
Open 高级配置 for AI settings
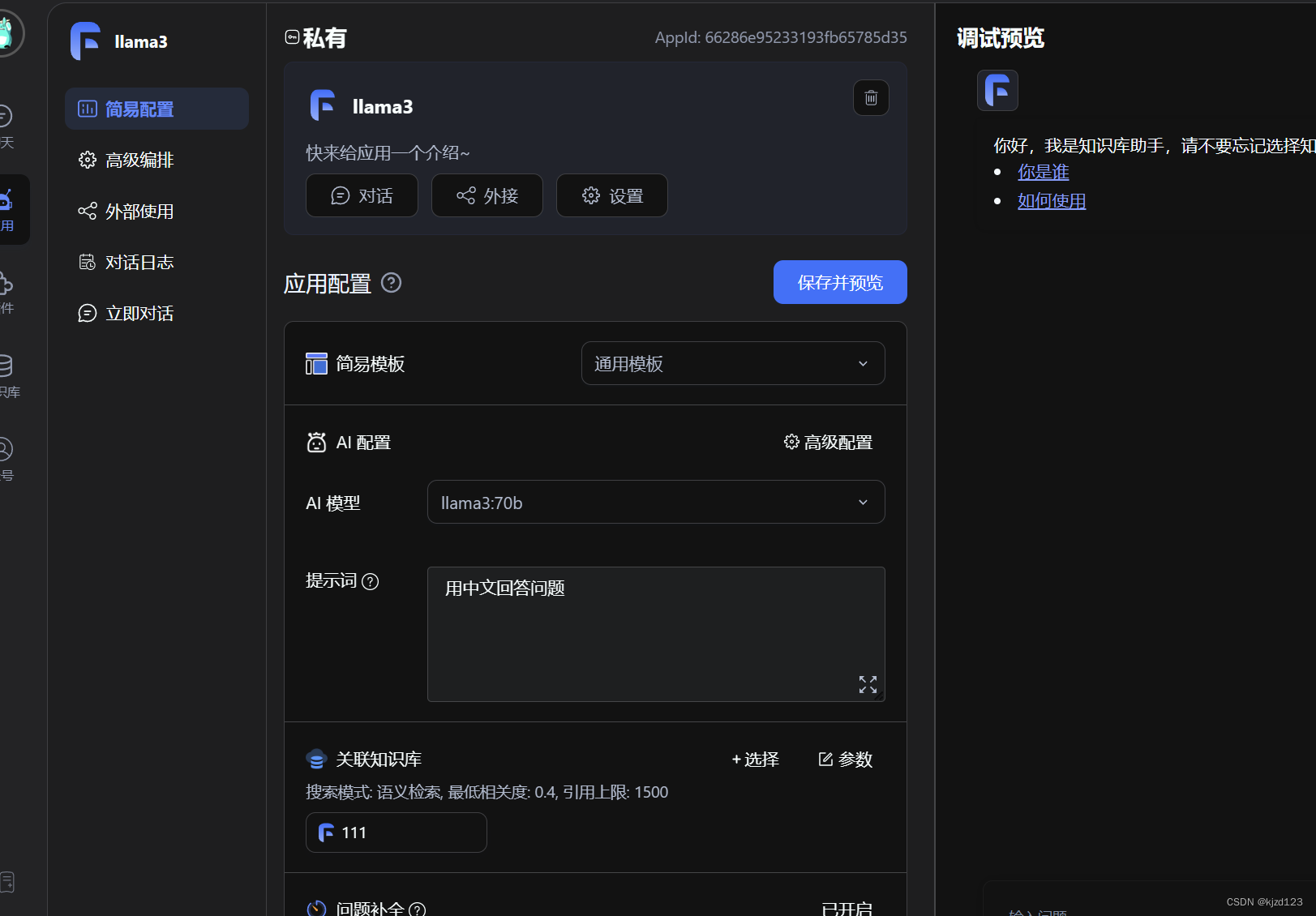point(828,442)
